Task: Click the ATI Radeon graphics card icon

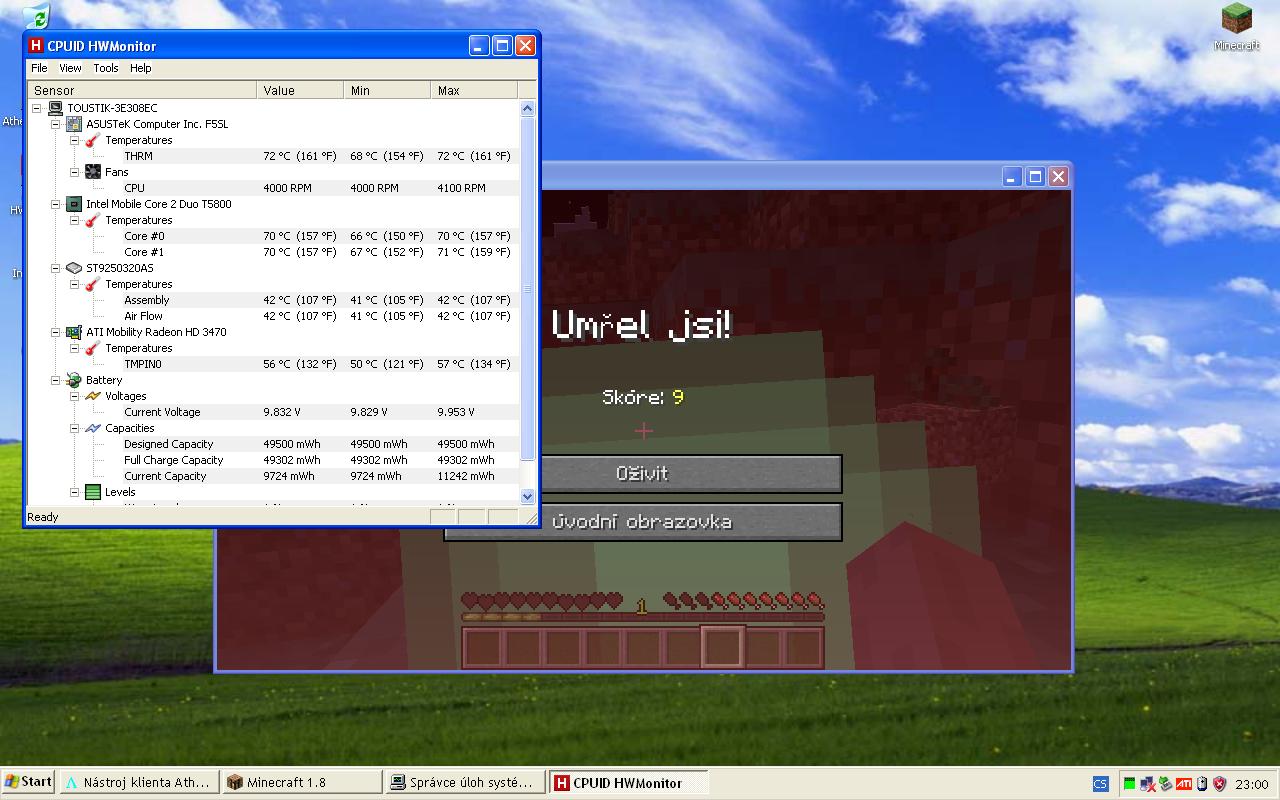Action: point(74,332)
